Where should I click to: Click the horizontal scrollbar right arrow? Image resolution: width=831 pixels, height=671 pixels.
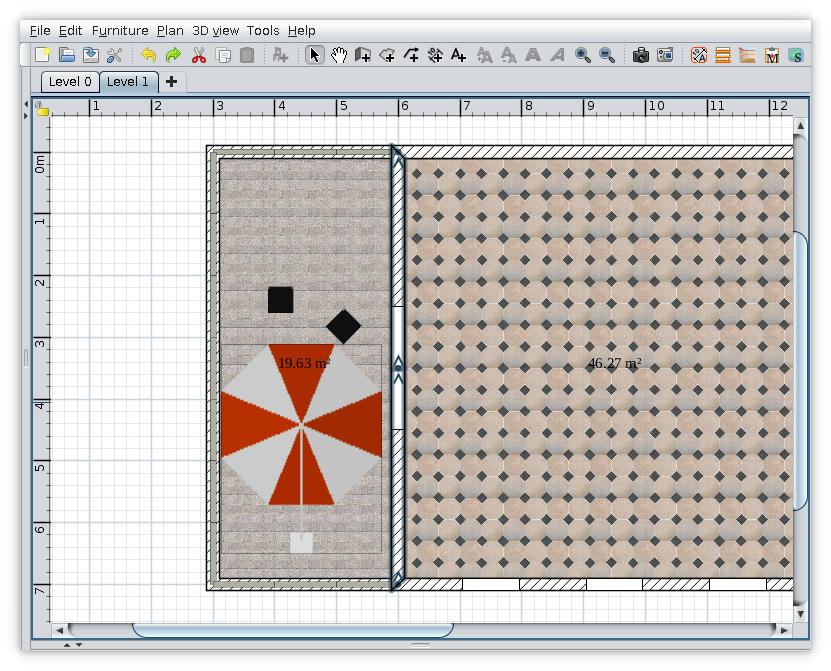(784, 630)
